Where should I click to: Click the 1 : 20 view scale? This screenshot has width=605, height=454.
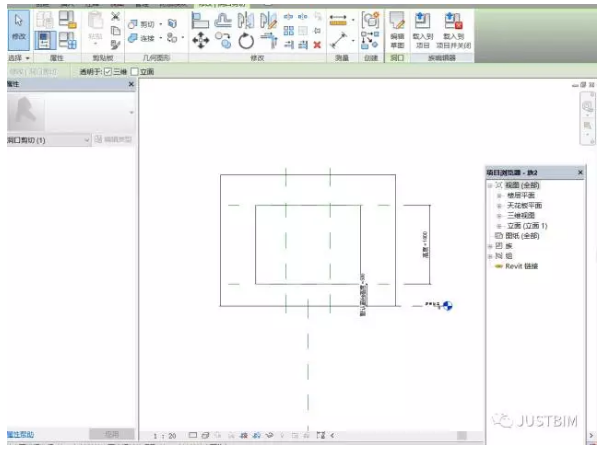point(164,436)
